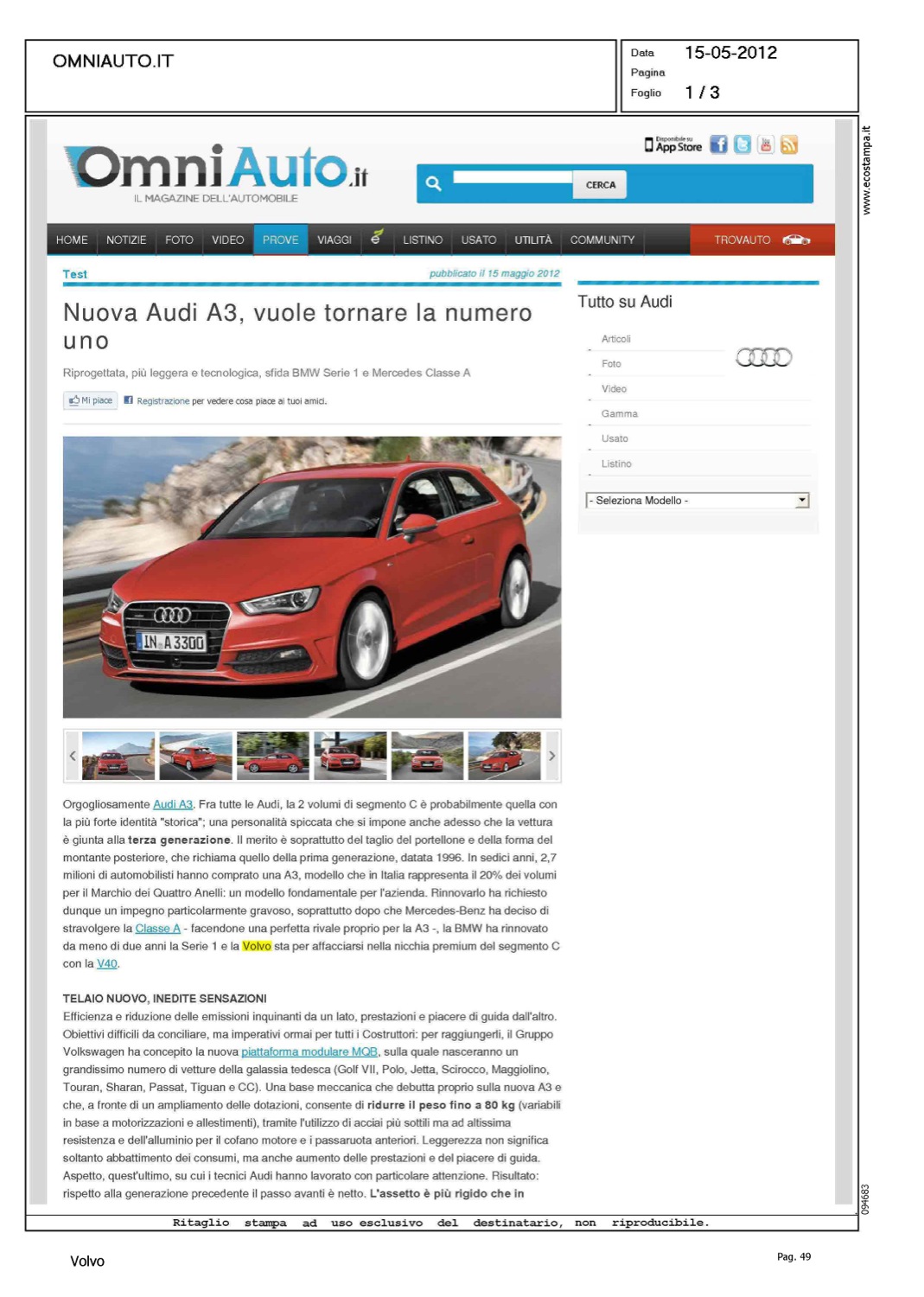The height and width of the screenshot is (1297, 924).
Task: Follow the piattaforma modulare MQB link
Action: 309,1052
